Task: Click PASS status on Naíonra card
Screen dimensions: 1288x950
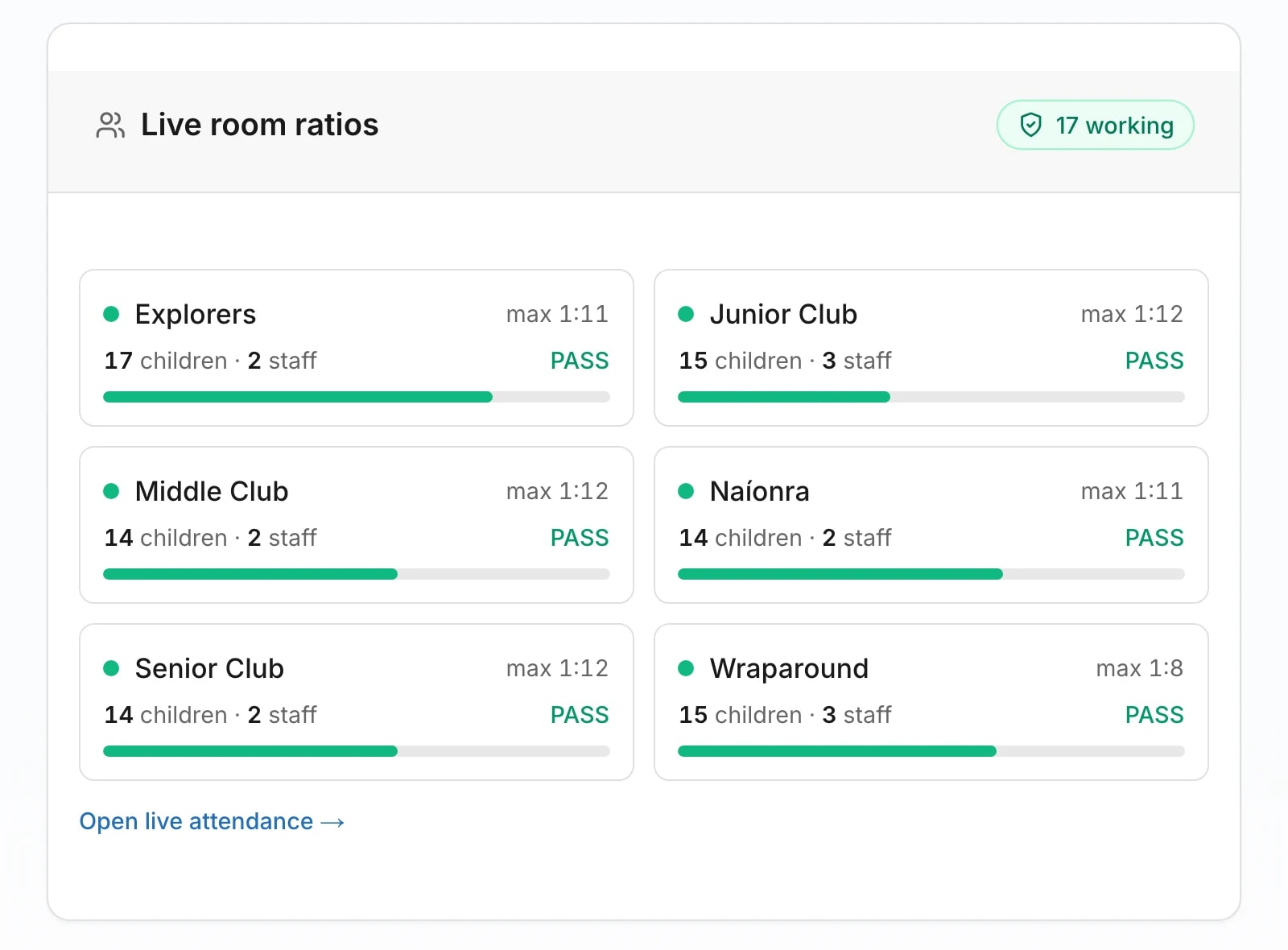Action: [1154, 538]
